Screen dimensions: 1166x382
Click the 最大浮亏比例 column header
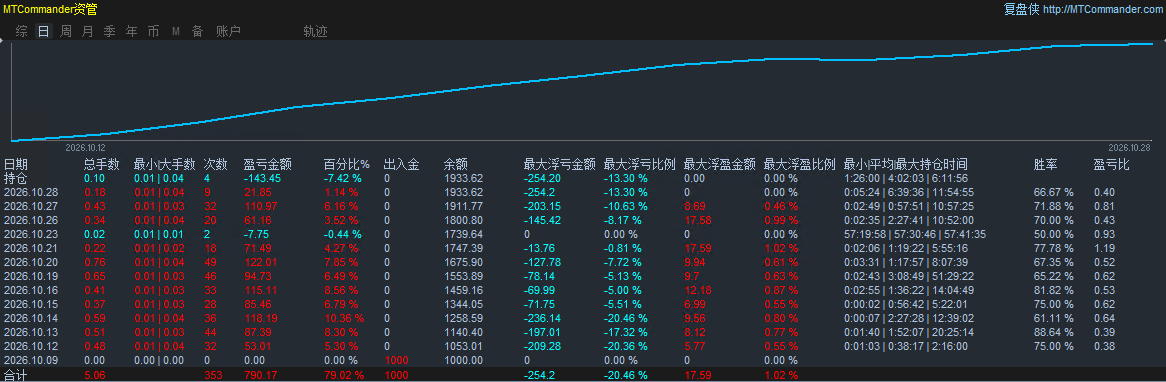click(640, 164)
